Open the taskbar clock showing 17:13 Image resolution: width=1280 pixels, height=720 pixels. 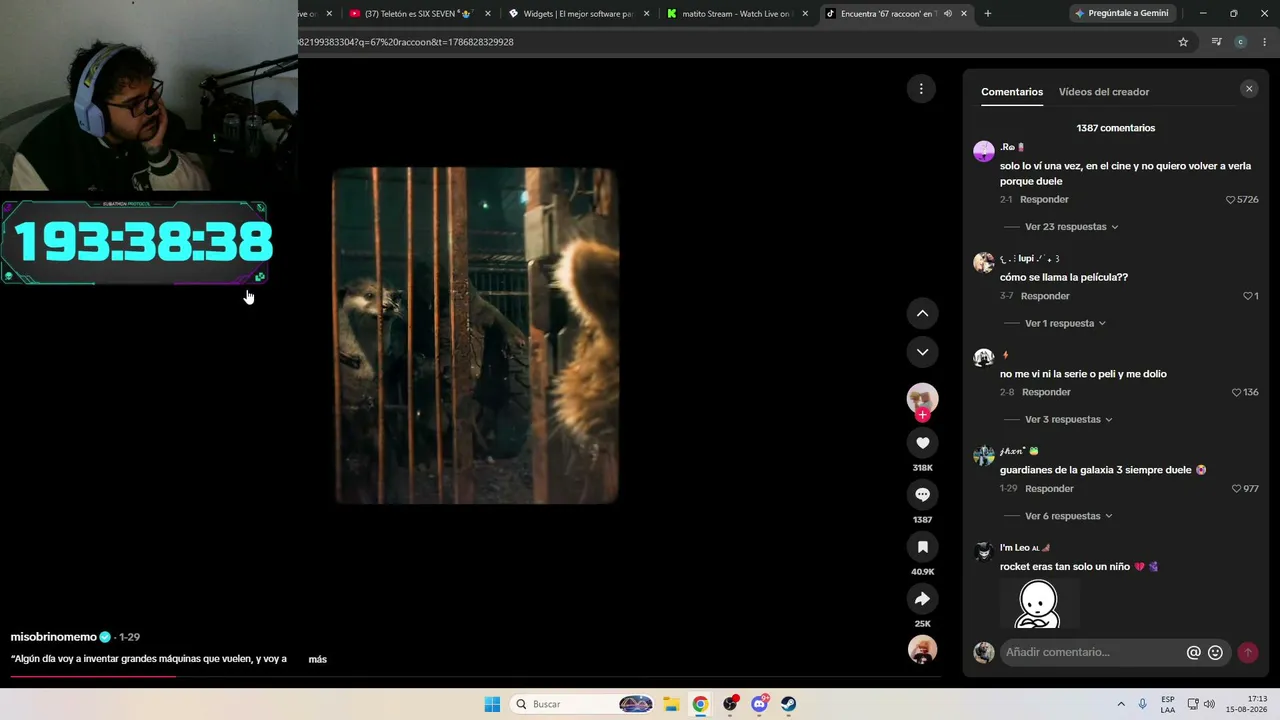click(1248, 704)
